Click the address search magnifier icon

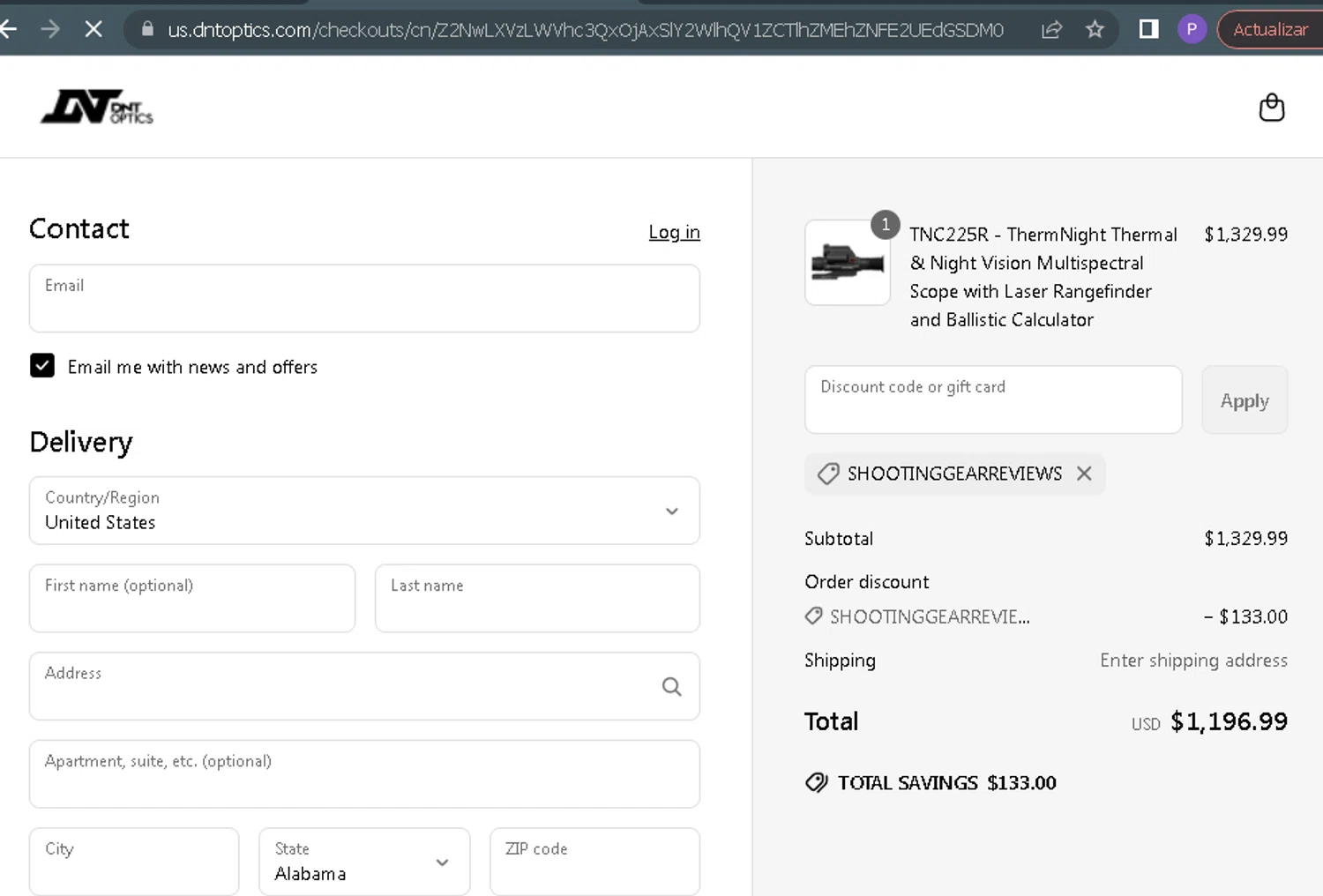coord(671,686)
